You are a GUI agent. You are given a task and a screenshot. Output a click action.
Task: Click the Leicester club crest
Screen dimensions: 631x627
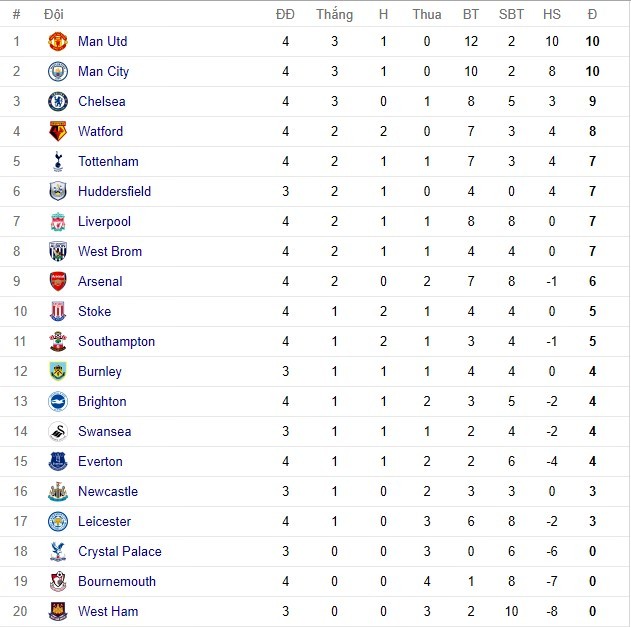point(57,521)
